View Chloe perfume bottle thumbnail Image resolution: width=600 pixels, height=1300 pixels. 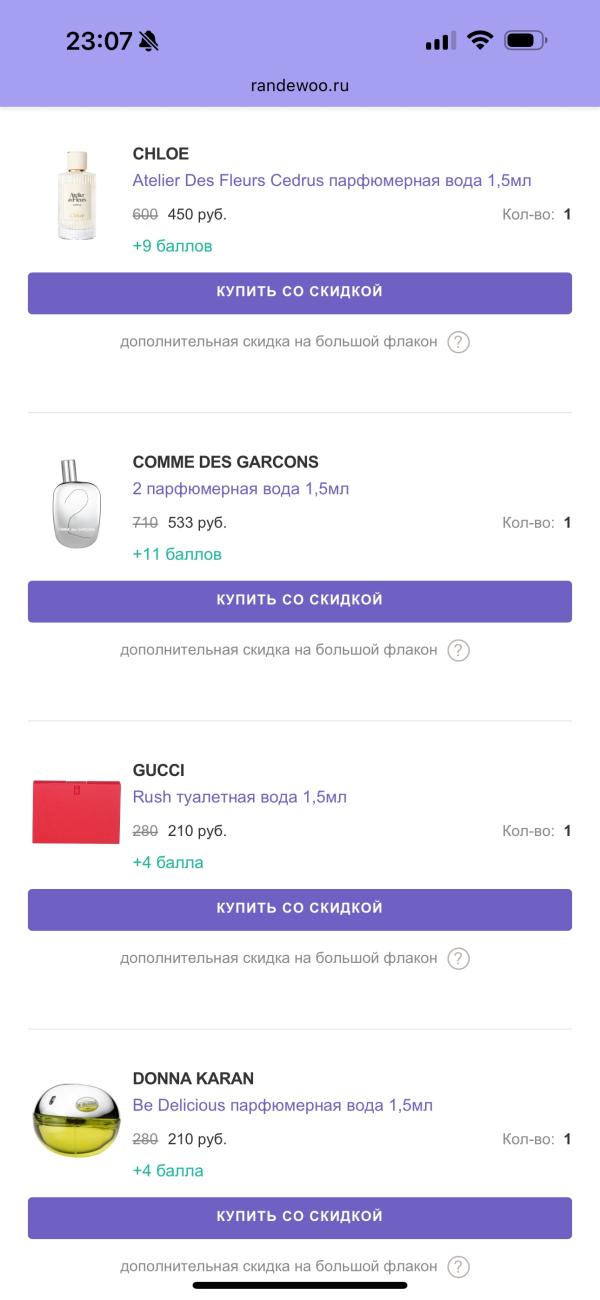click(x=77, y=196)
